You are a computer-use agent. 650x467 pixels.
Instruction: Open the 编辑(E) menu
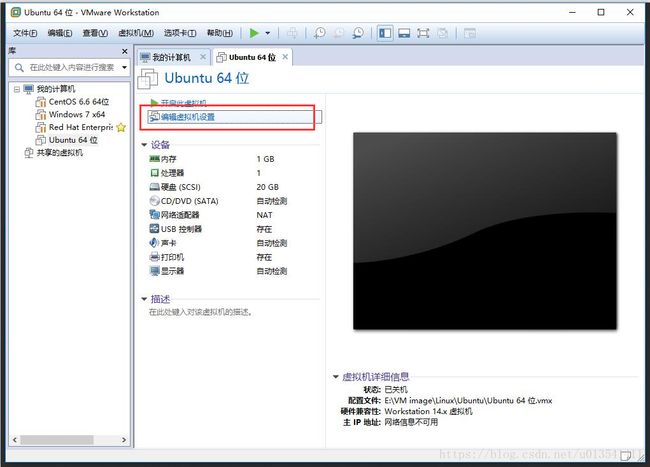[60, 33]
